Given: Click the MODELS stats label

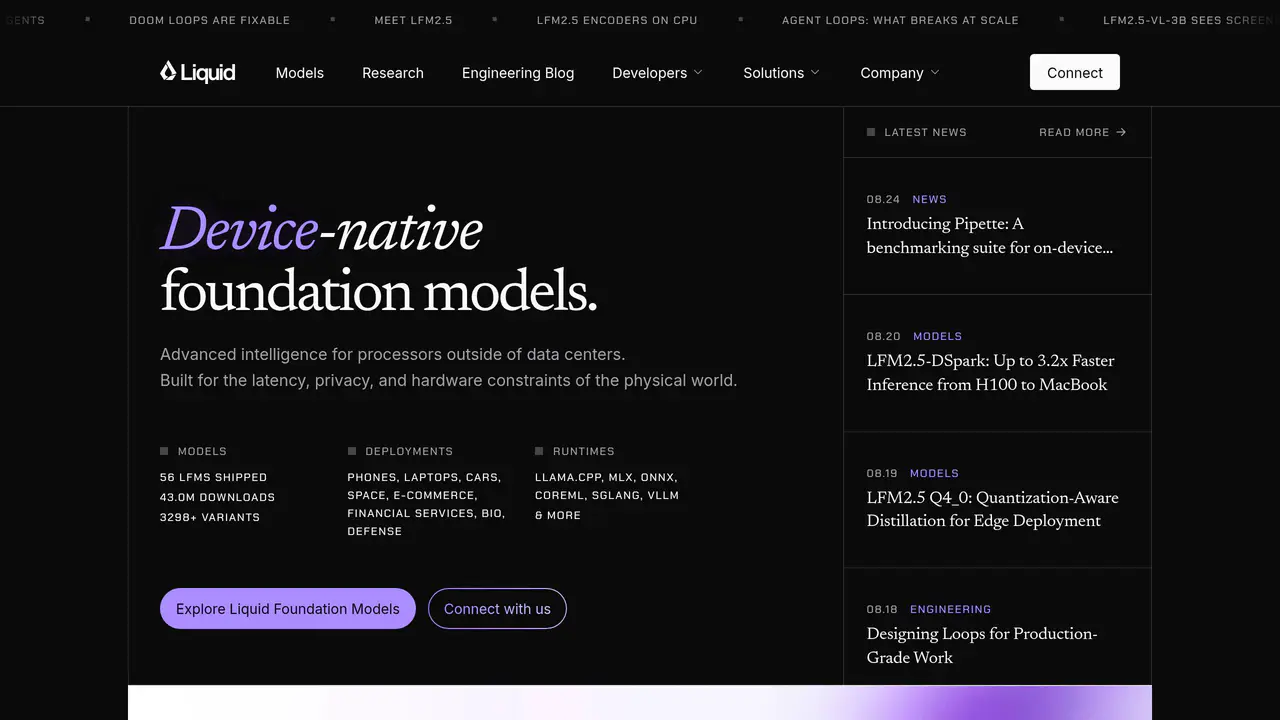Looking at the screenshot, I should (202, 451).
